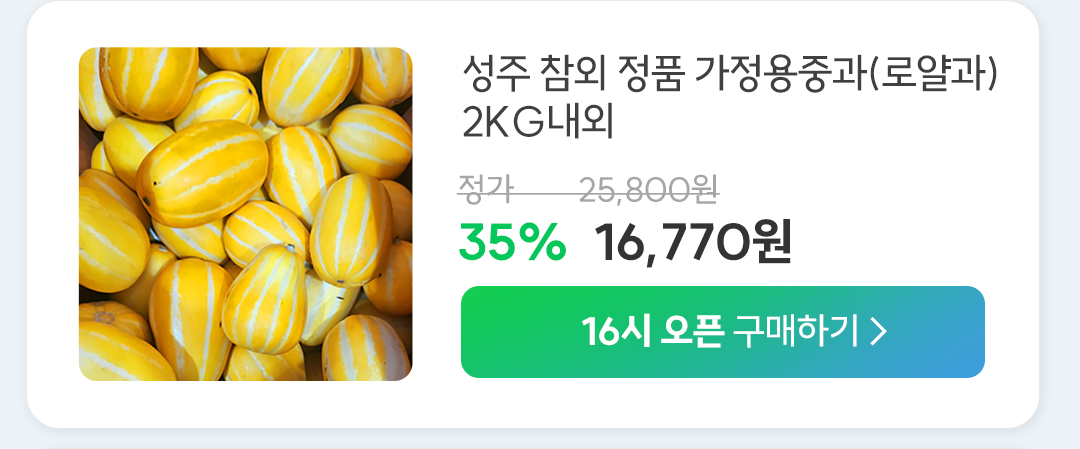Click the bottom-right corner of melon photo
The image size is (1080, 449).
[402, 370]
